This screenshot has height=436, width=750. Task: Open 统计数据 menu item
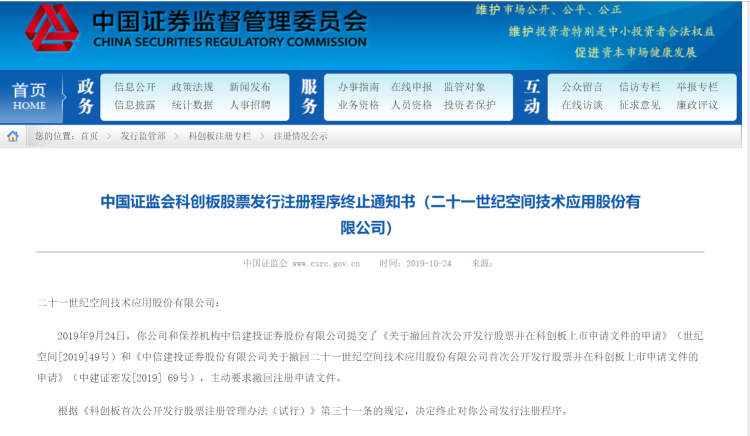click(x=192, y=105)
